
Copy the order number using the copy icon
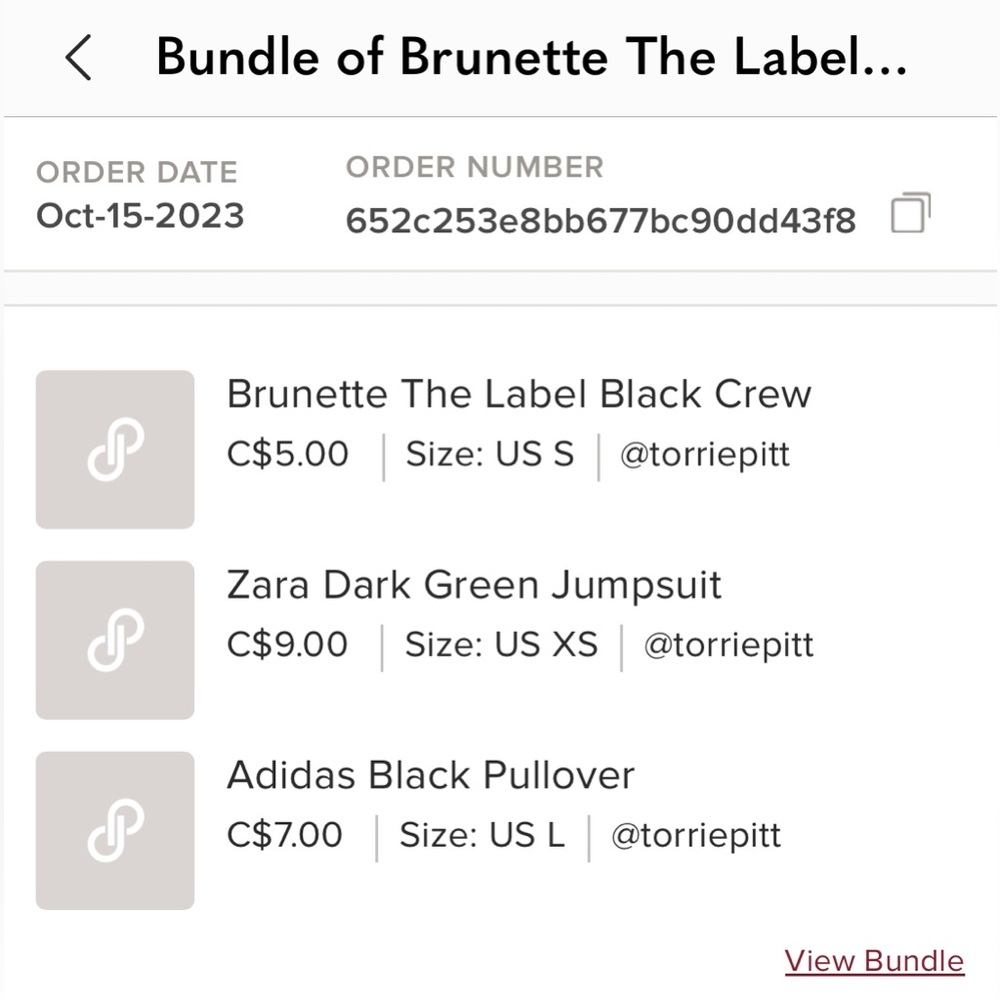[908, 214]
